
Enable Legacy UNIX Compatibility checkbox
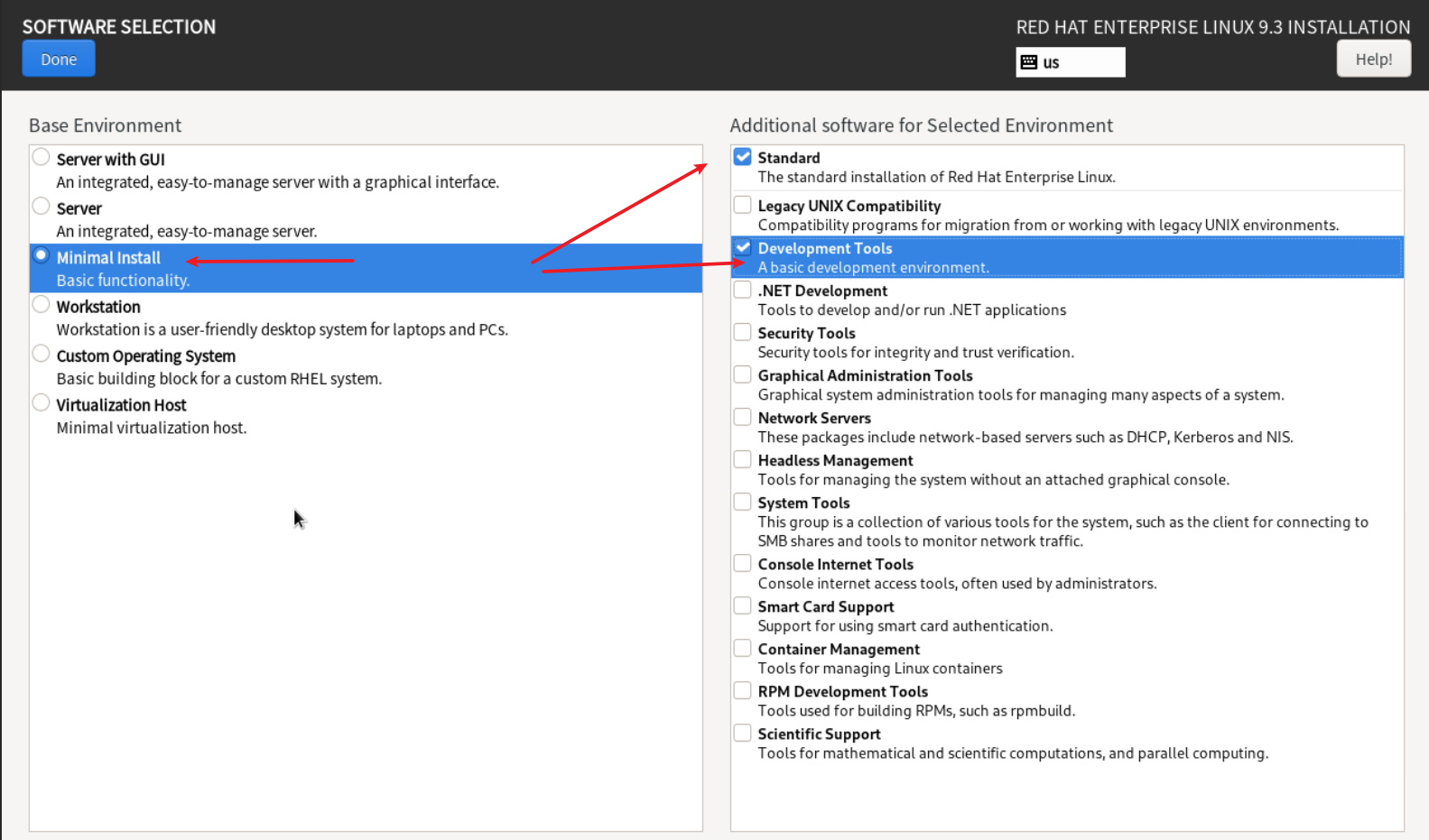point(742,205)
